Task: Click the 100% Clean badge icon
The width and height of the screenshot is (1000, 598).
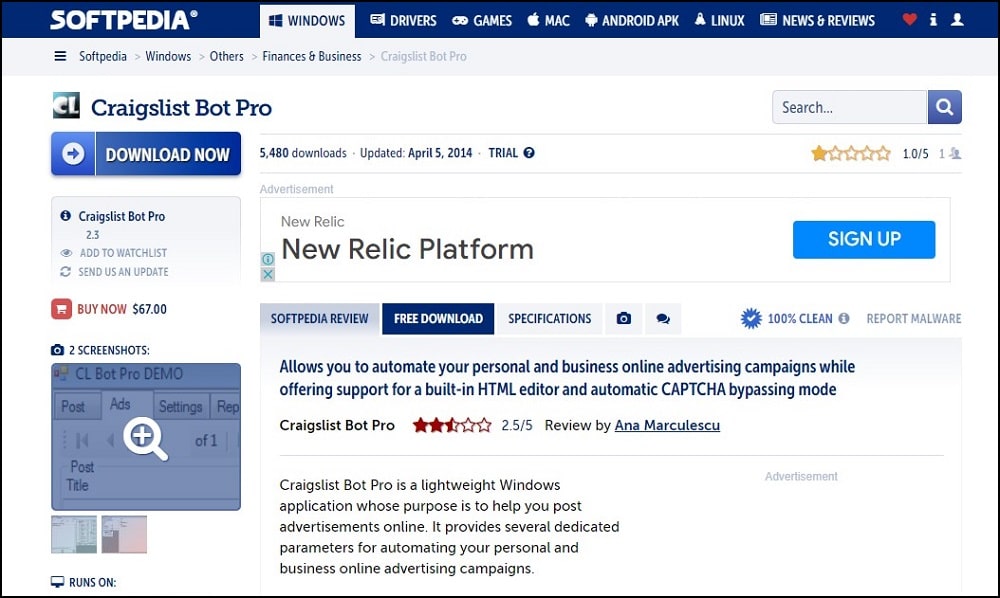Action: (x=751, y=318)
